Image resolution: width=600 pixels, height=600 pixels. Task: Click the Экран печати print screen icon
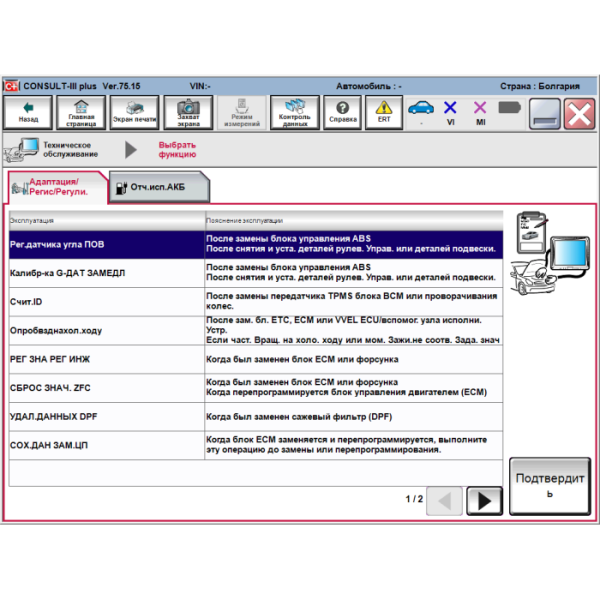pyautogui.click(x=134, y=112)
